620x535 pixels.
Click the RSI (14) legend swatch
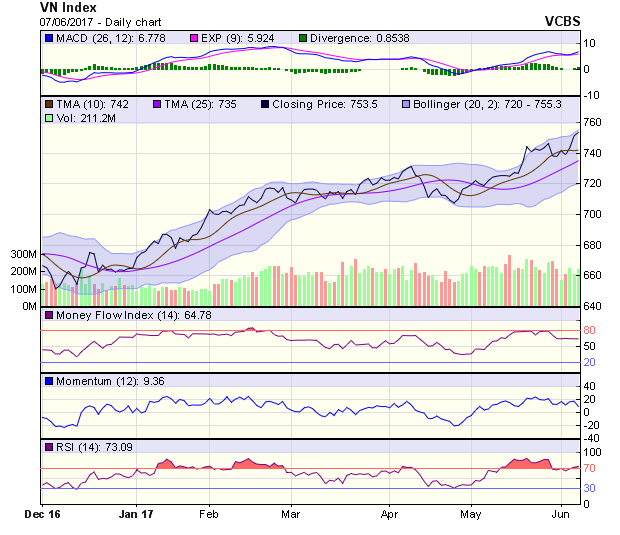pos(48,446)
